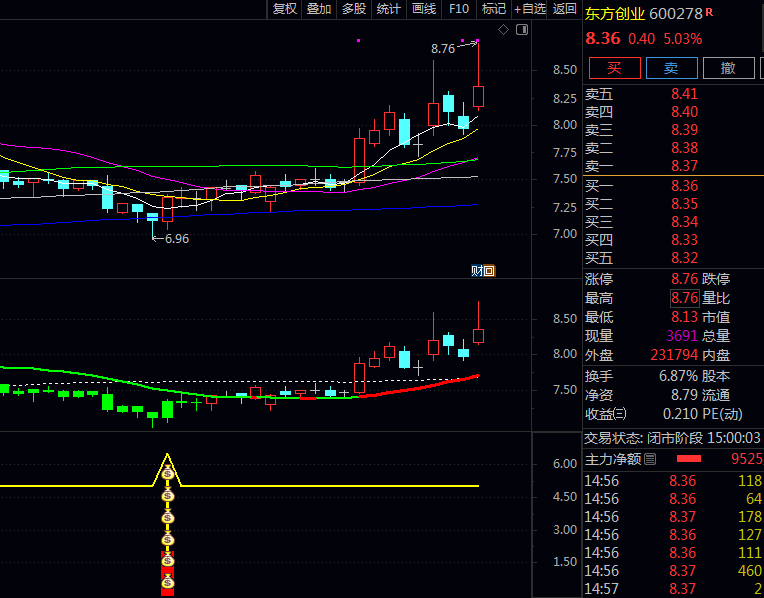
Task: Click 买四 price 8.33
Action: (x=684, y=240)
